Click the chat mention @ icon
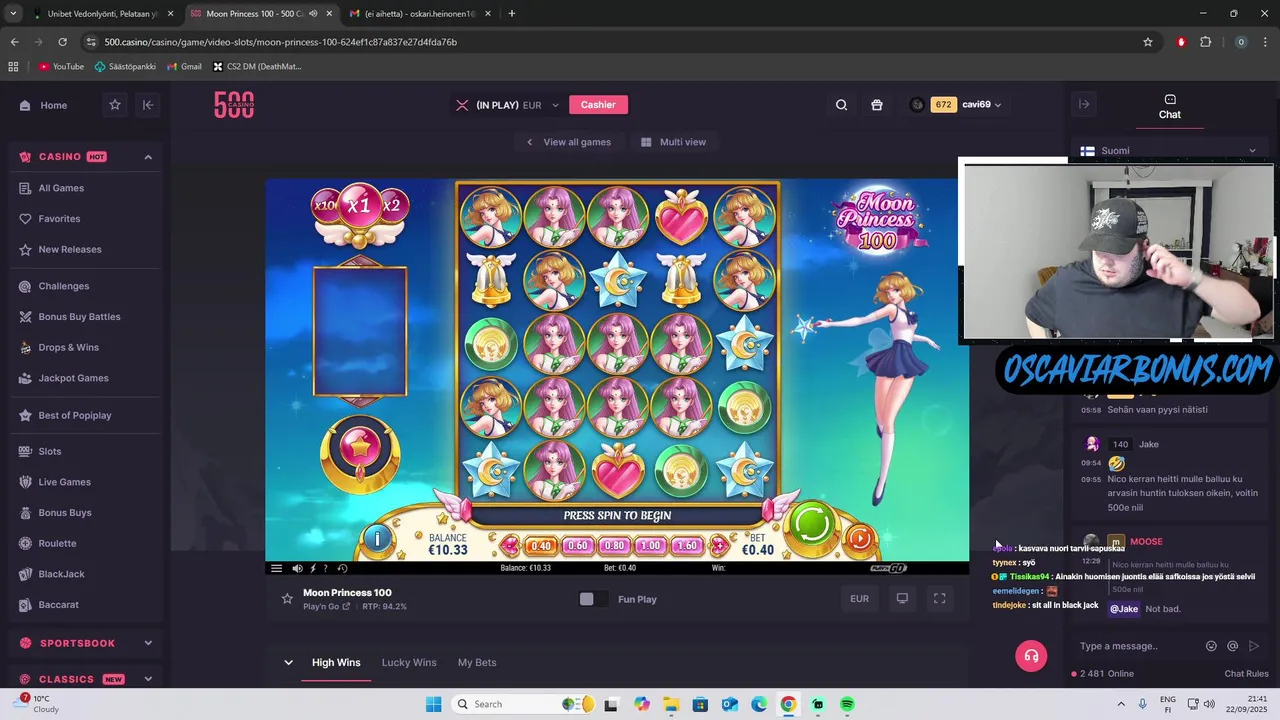The height and width of the screenshot is (720, 1280). (x=1232, y=646)
